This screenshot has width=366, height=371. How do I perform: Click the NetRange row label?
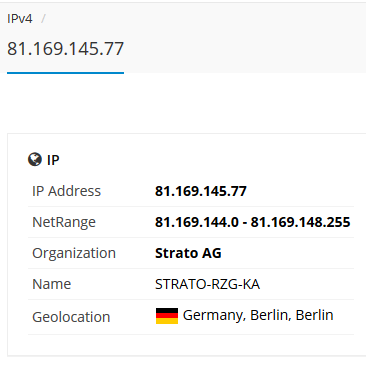(64, 222)
